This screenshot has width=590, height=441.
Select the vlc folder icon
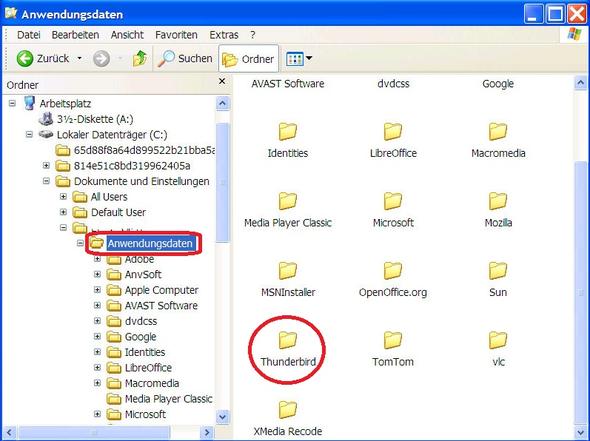498,340
